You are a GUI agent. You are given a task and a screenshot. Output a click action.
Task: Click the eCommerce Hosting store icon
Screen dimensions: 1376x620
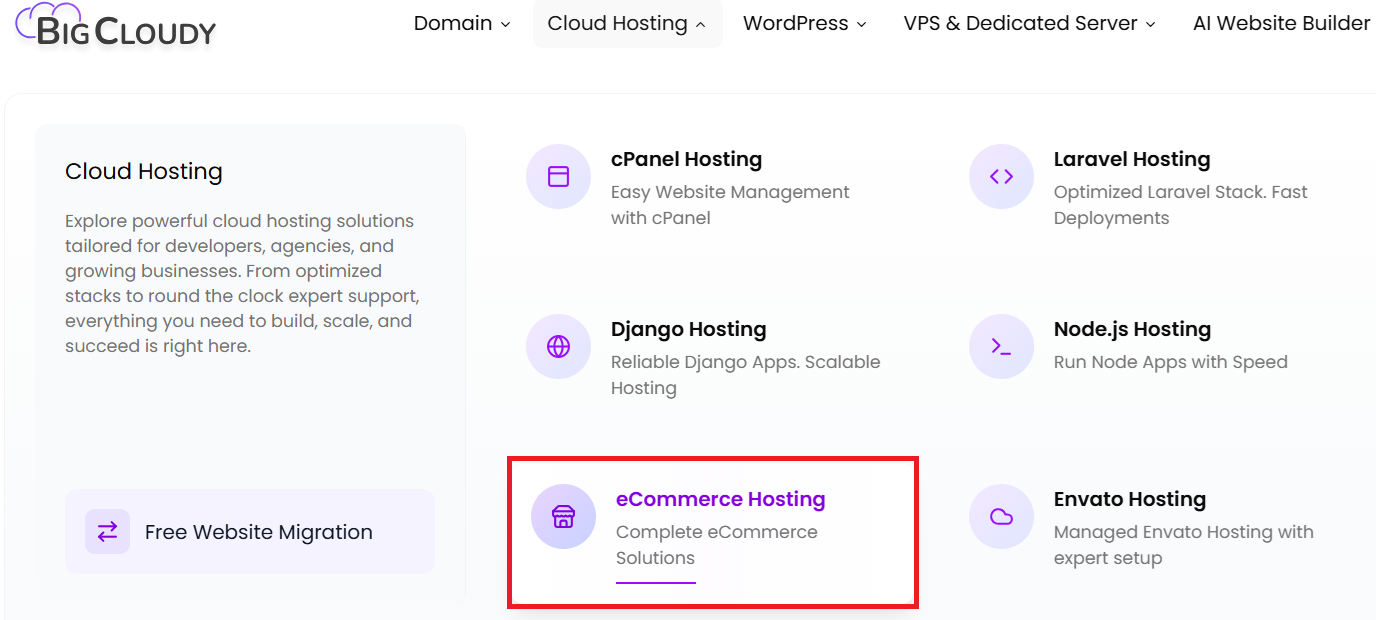(x=563, y=517)
